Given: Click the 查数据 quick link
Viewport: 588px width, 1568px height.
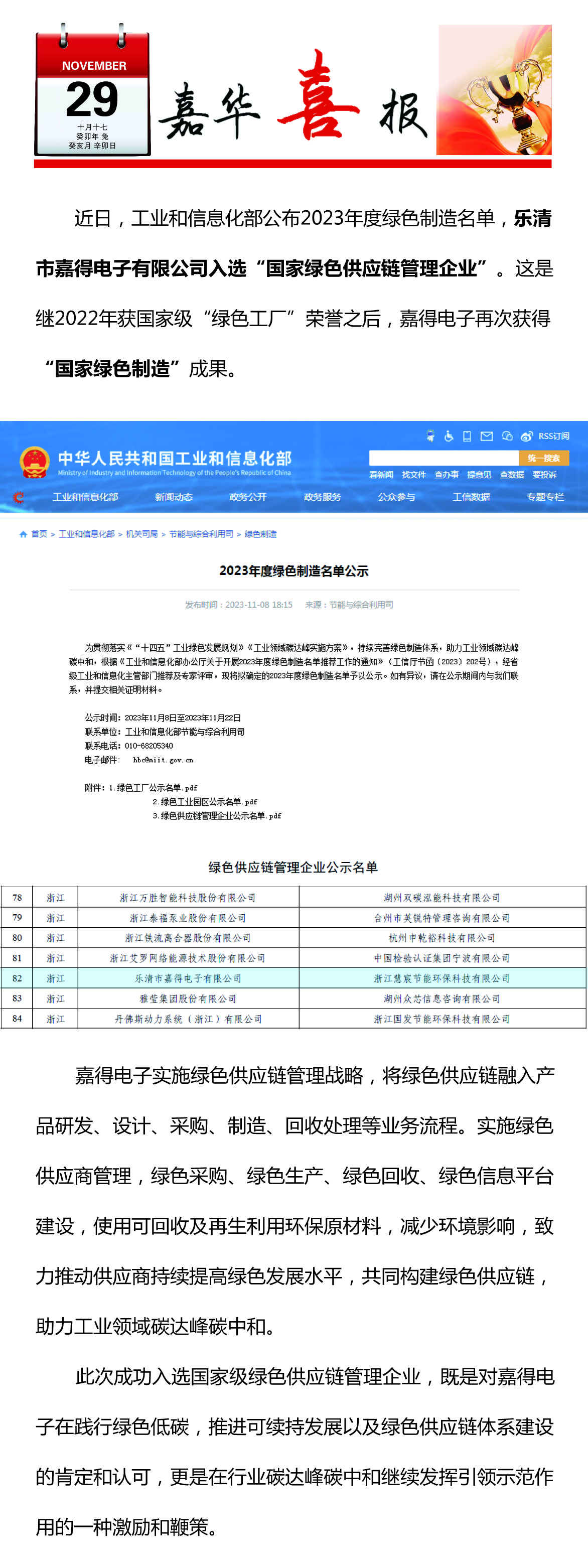Looking at the screenshot, I should (512, 475).
